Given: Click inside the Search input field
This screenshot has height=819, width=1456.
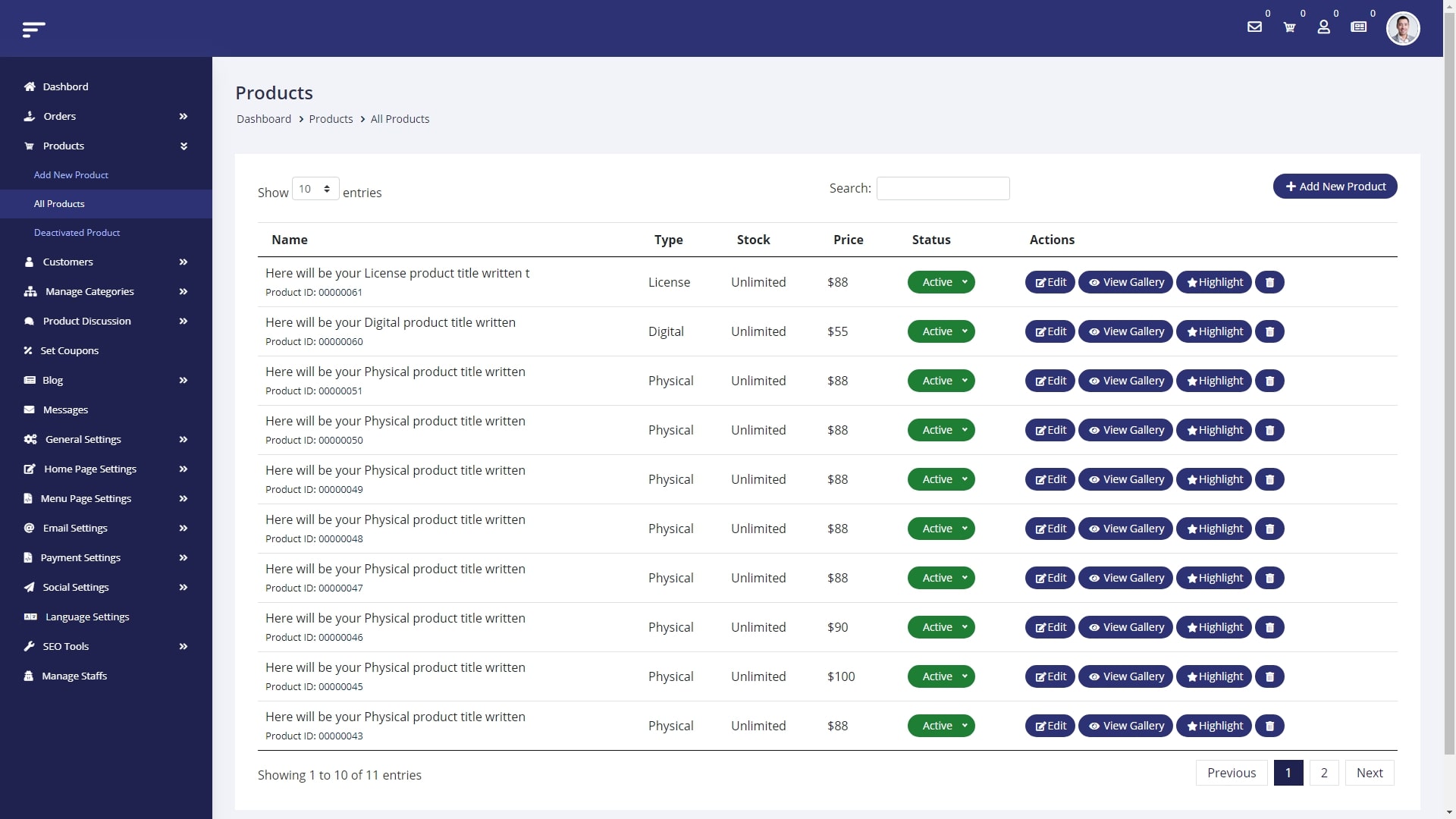Looking at the screenshot, I should click(x=943, y=188).
